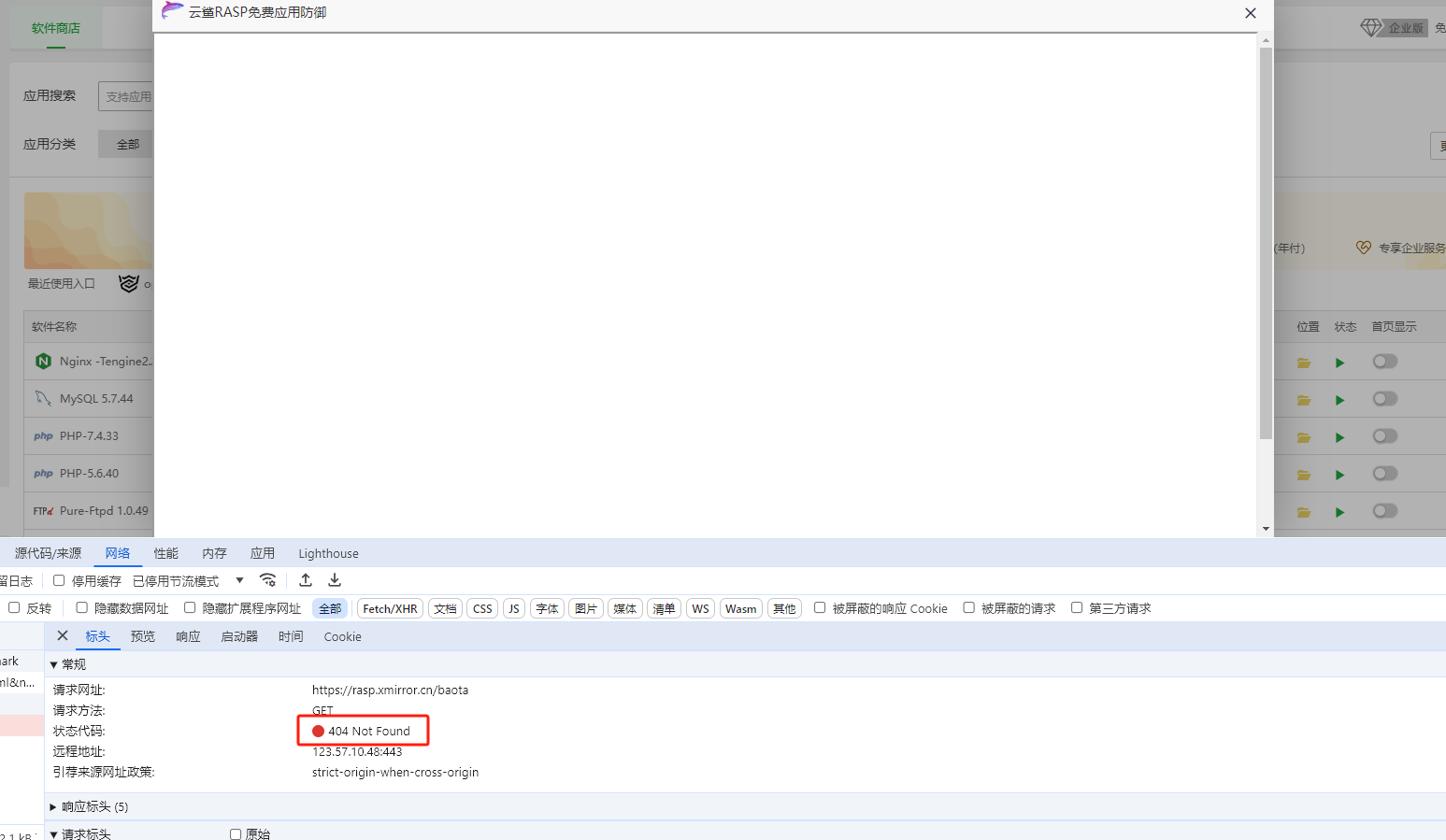
Task: Click the PHP-5.6.40 row play icon
Action: pos(1340,475)
